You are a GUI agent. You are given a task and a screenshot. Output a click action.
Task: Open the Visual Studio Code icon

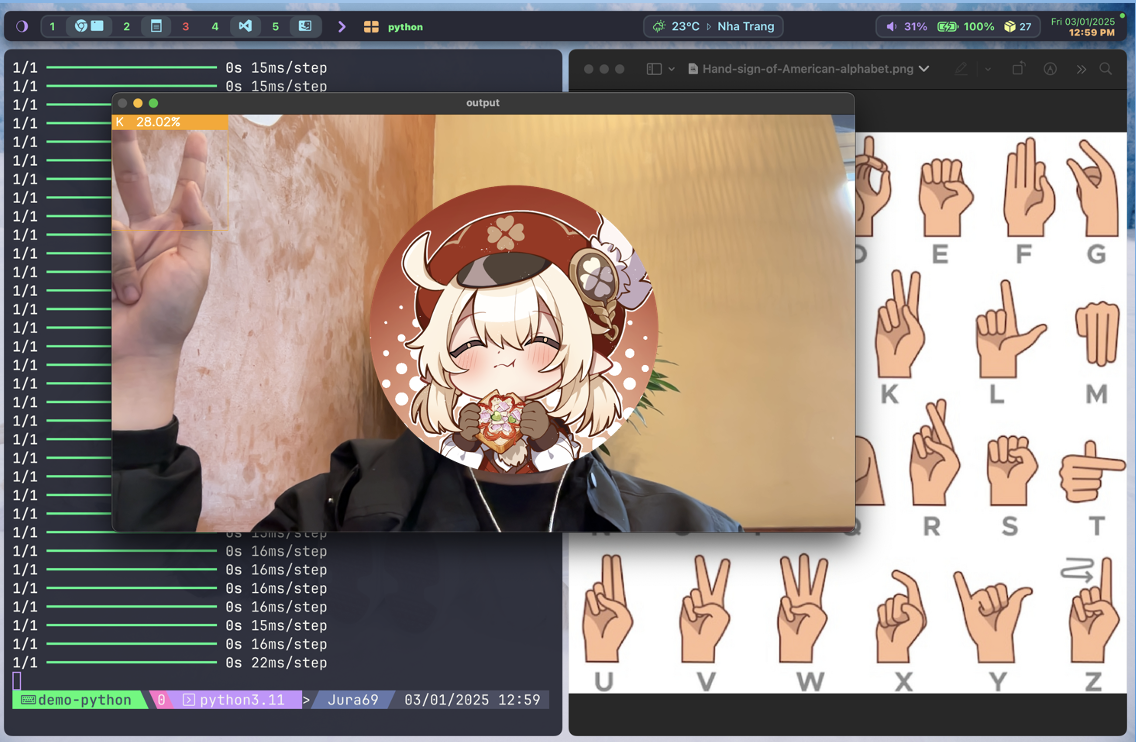[246, 26]
